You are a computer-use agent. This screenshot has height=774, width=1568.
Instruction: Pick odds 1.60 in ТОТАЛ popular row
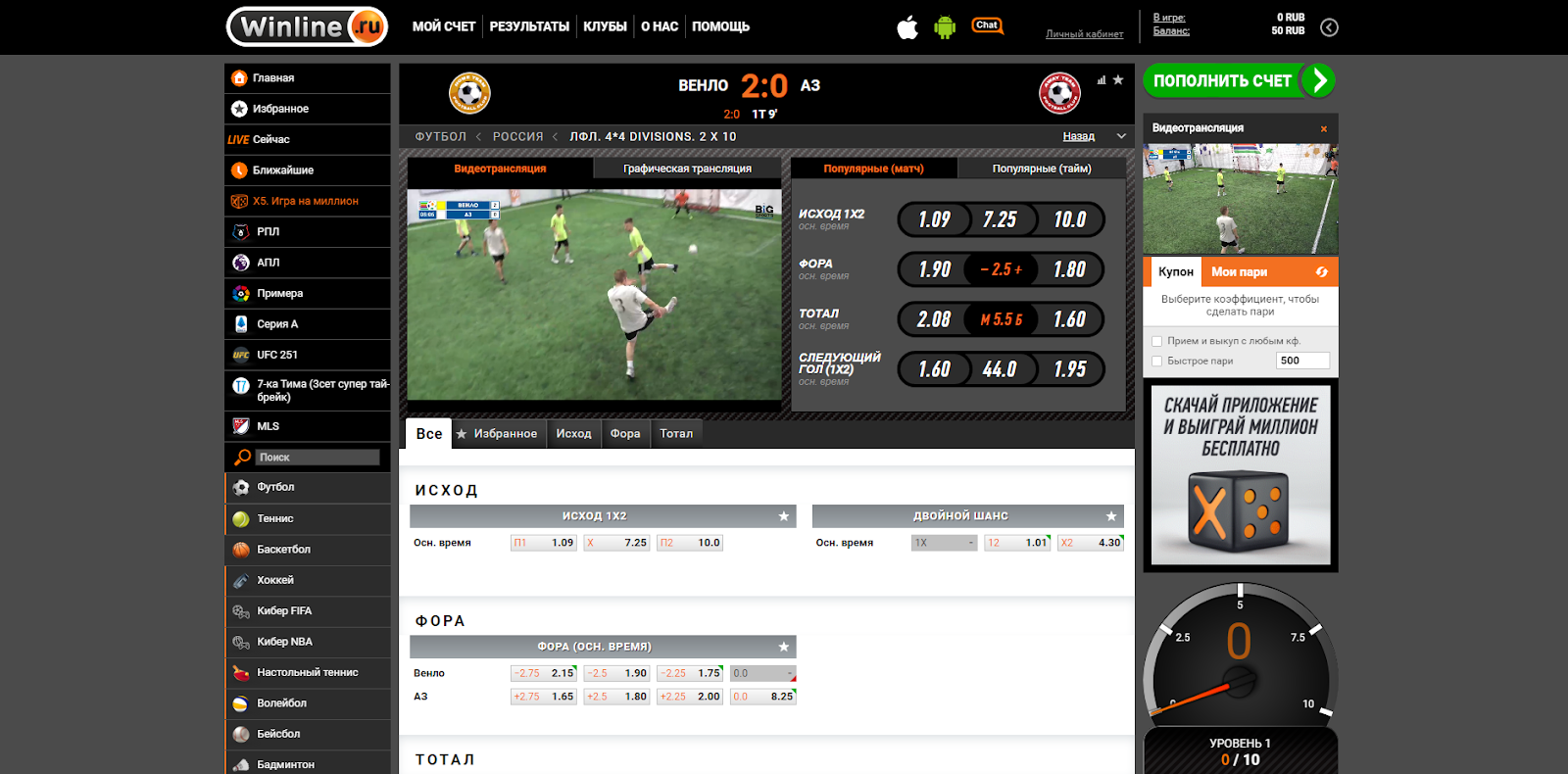click(x=1069, y=319)
